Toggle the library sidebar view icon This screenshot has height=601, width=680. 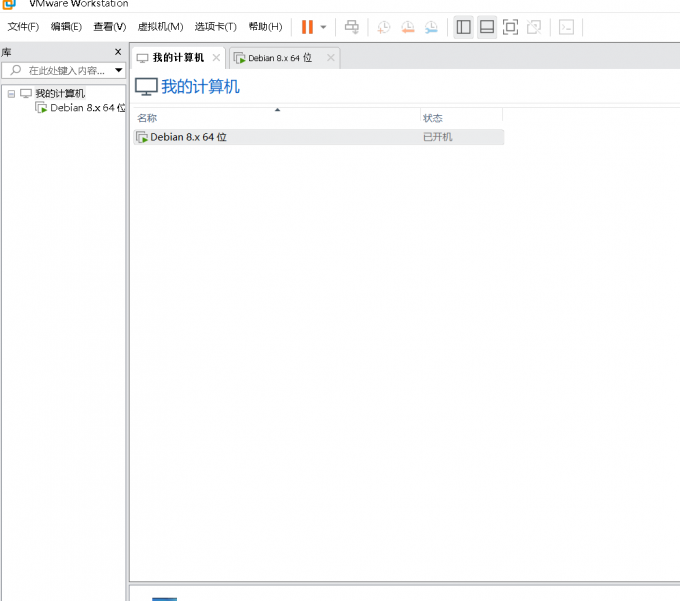pos(463,27)
